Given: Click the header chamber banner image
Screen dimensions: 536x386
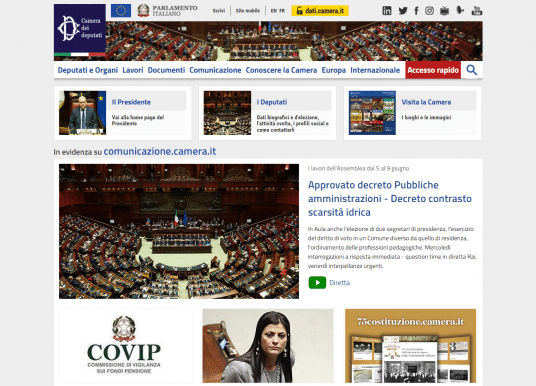Looking at the screenshot, I should pyautogui.click(x=294, y=41).
